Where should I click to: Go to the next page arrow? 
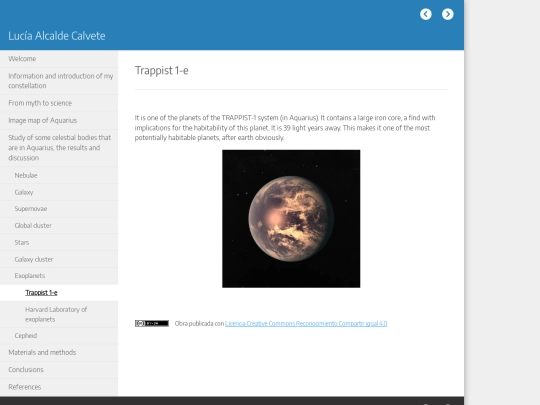pos(448,14)
